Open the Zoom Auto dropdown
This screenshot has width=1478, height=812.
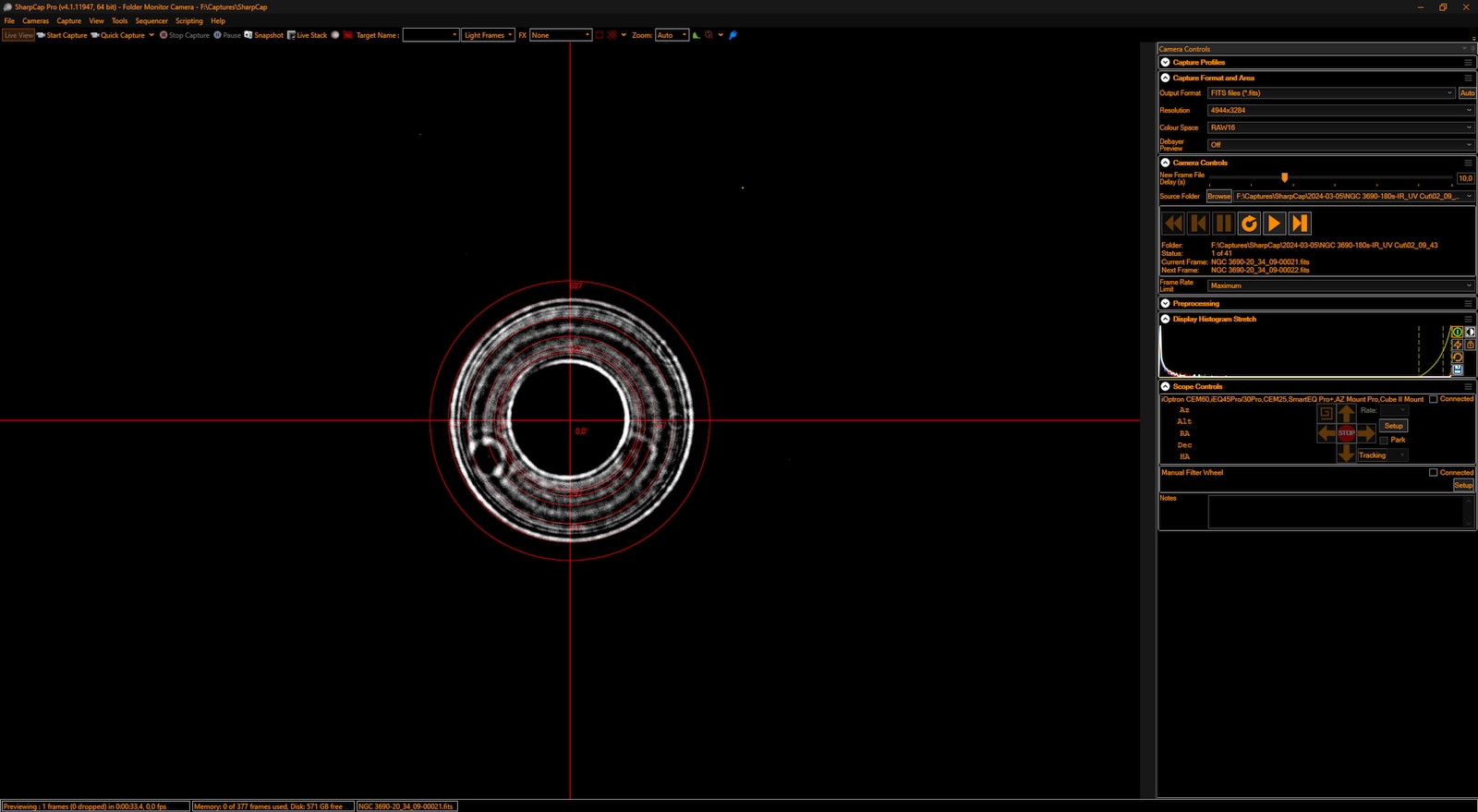point(672,35)
